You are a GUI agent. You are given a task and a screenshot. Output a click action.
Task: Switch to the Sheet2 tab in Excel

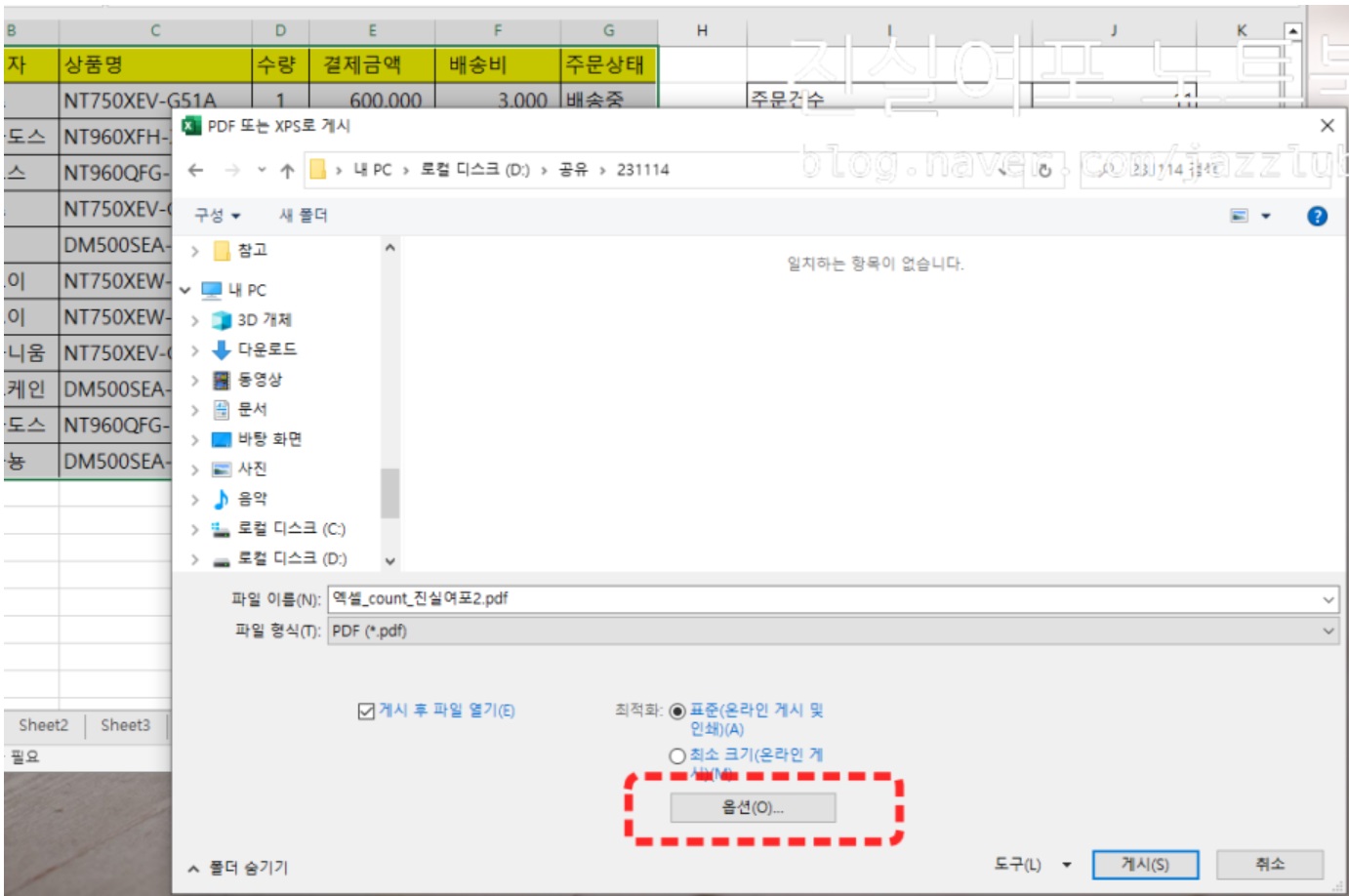[44, 725]
